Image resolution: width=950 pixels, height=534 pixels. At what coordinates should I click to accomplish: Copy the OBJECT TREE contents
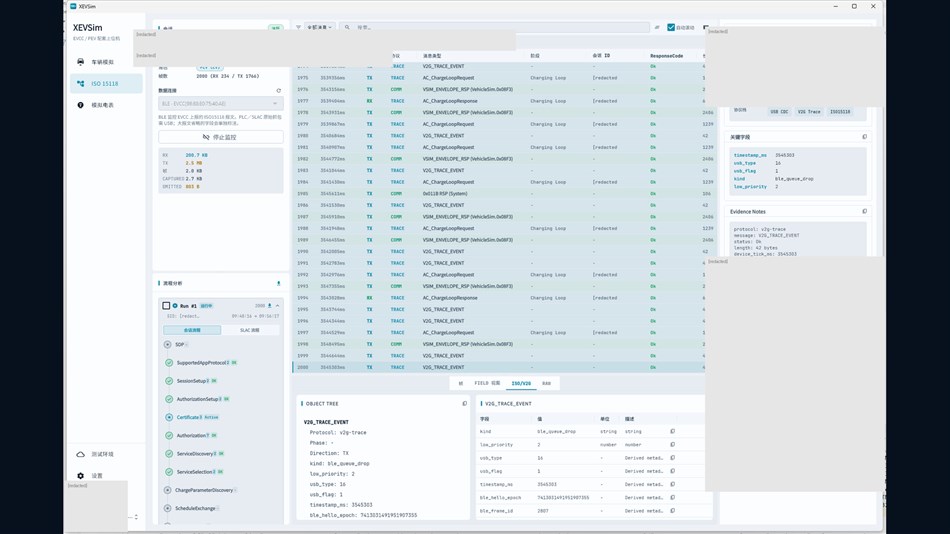(x=465, y=404)
